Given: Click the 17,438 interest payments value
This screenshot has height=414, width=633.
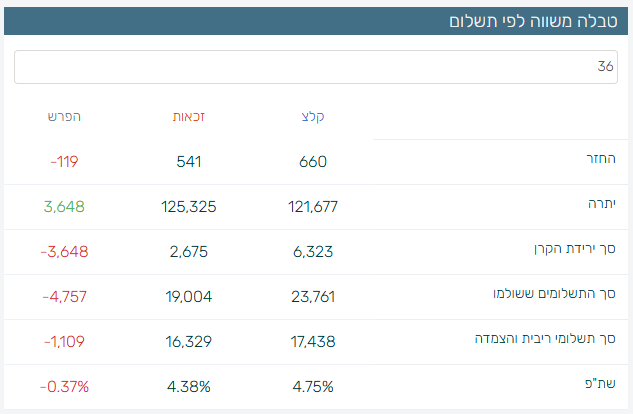Looking at the screenshot, I should coord(313,341).
